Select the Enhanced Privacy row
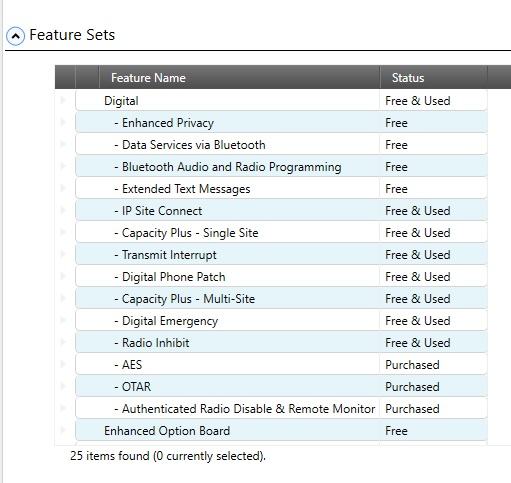The image size is (511, 483). tap(282, 122)
